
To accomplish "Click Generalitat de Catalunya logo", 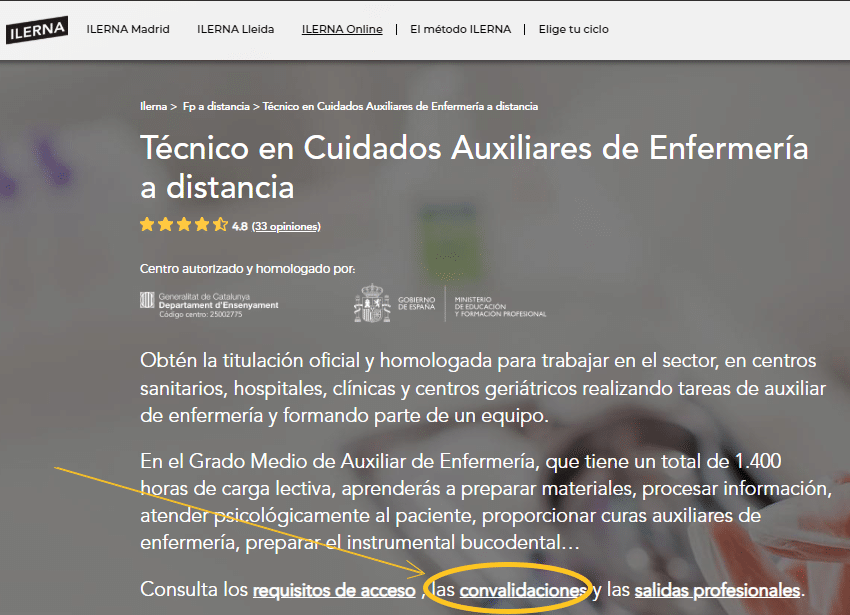I will click(x=209, y=305).
